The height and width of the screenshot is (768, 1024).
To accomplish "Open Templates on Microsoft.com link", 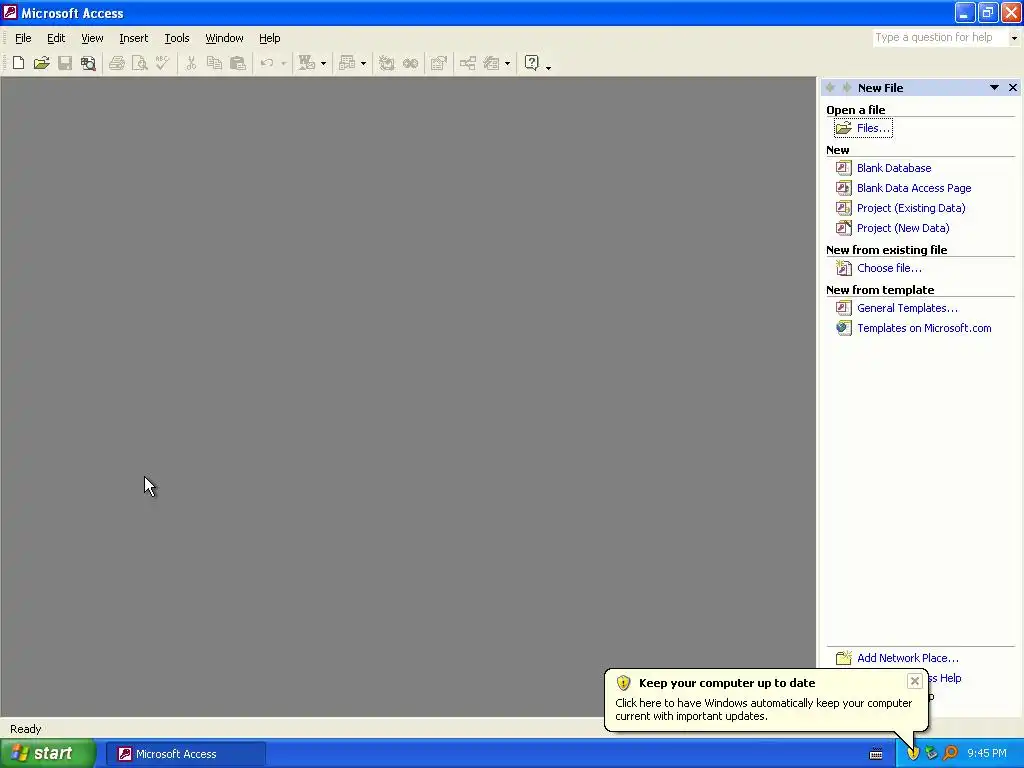I will point(923,328).
